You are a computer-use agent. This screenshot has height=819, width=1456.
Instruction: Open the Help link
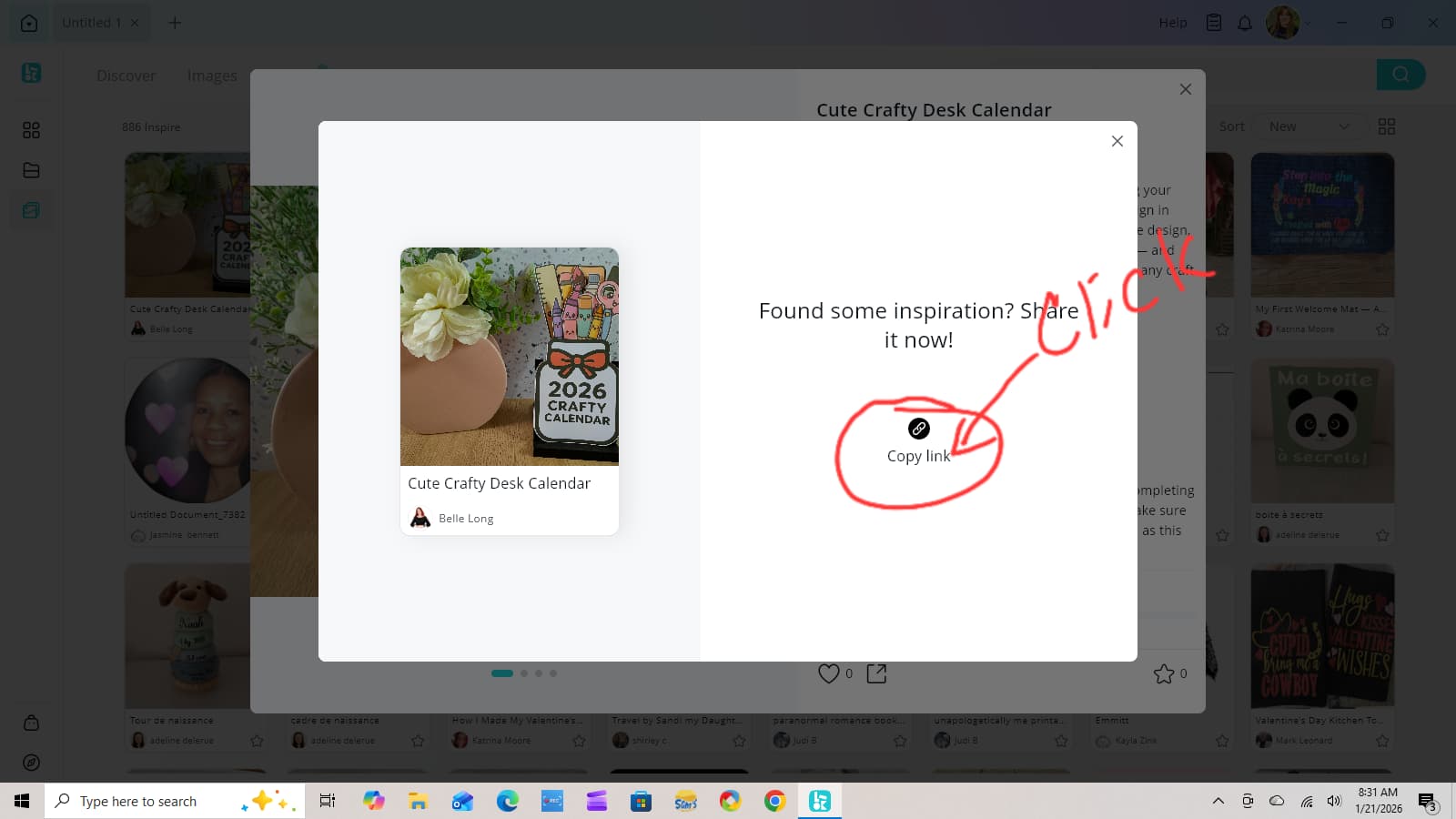coord(1172,23)
